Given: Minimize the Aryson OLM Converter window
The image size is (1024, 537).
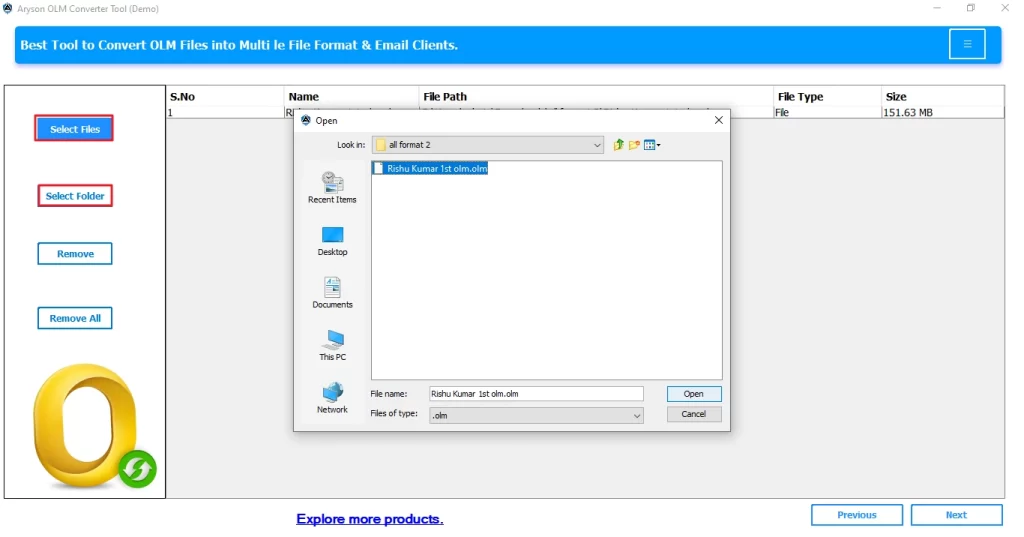Looking at the screenshot, I should [x=936, y=8].
